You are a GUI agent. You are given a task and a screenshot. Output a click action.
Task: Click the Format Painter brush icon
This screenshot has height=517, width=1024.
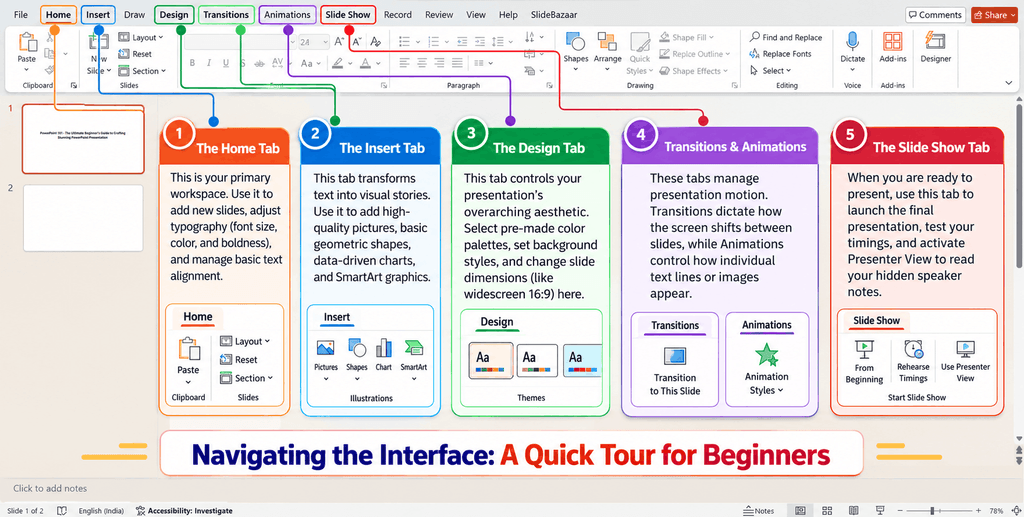(50, 69)
